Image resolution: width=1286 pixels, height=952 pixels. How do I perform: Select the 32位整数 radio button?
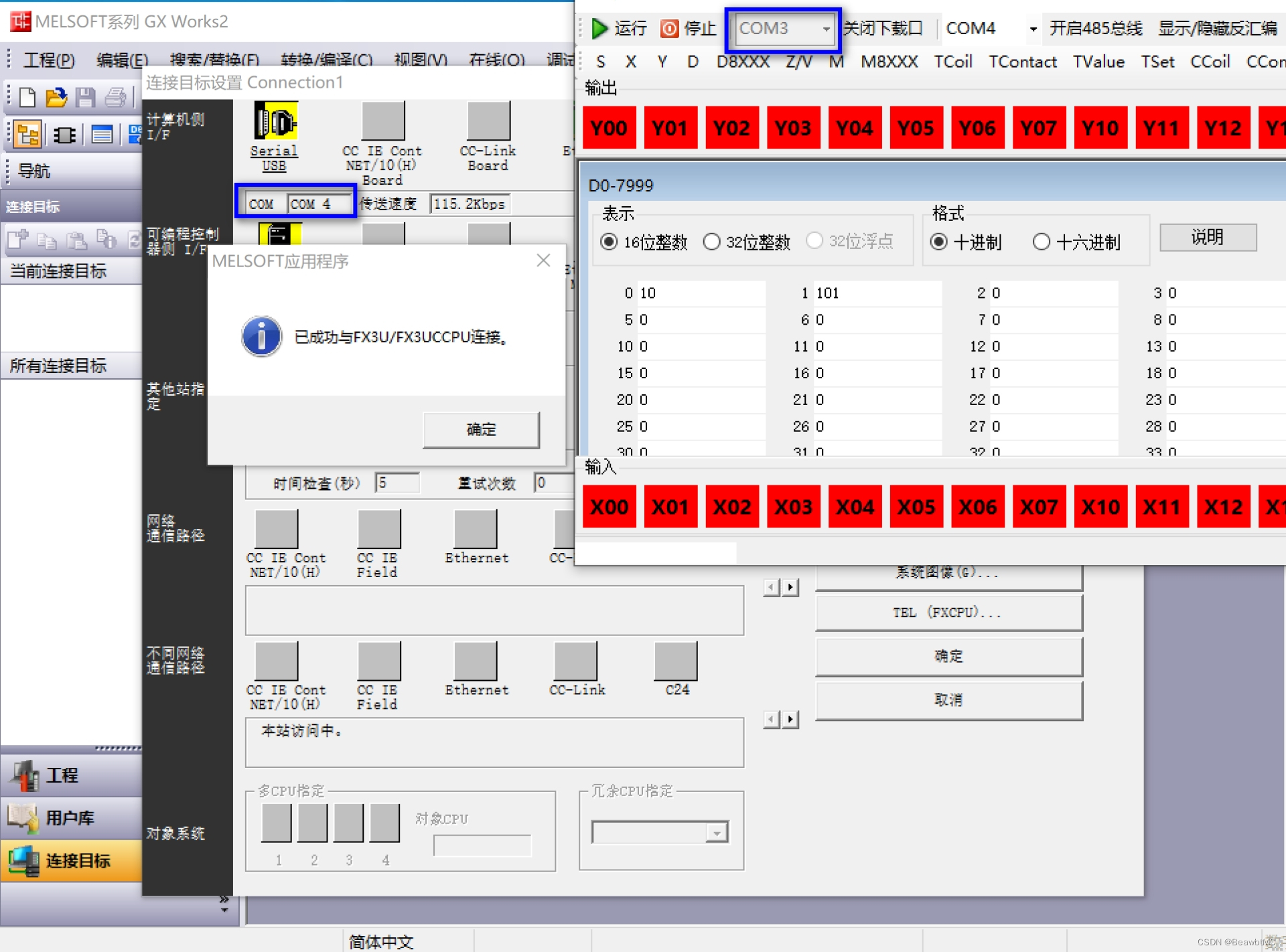pos(711,242)
